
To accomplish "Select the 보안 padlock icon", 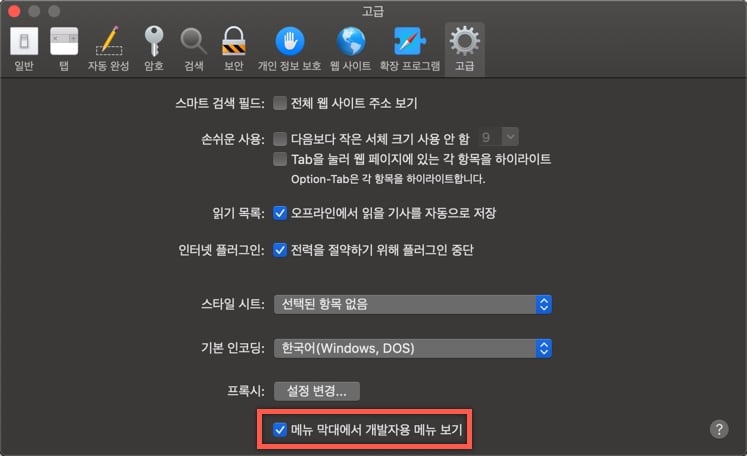I will [x=233, y=49].
